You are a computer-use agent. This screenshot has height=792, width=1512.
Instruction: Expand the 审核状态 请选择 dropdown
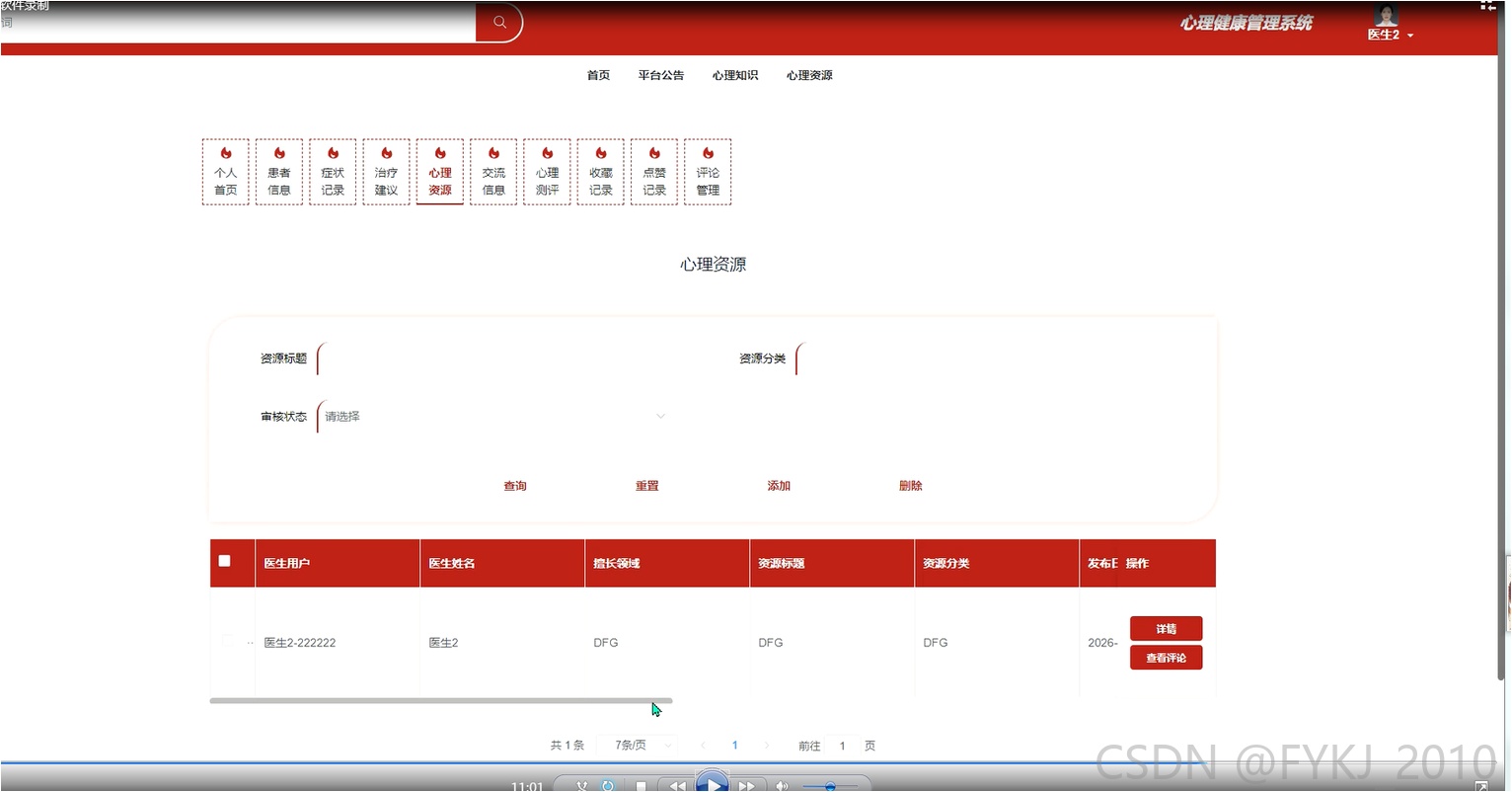[493, 417]
